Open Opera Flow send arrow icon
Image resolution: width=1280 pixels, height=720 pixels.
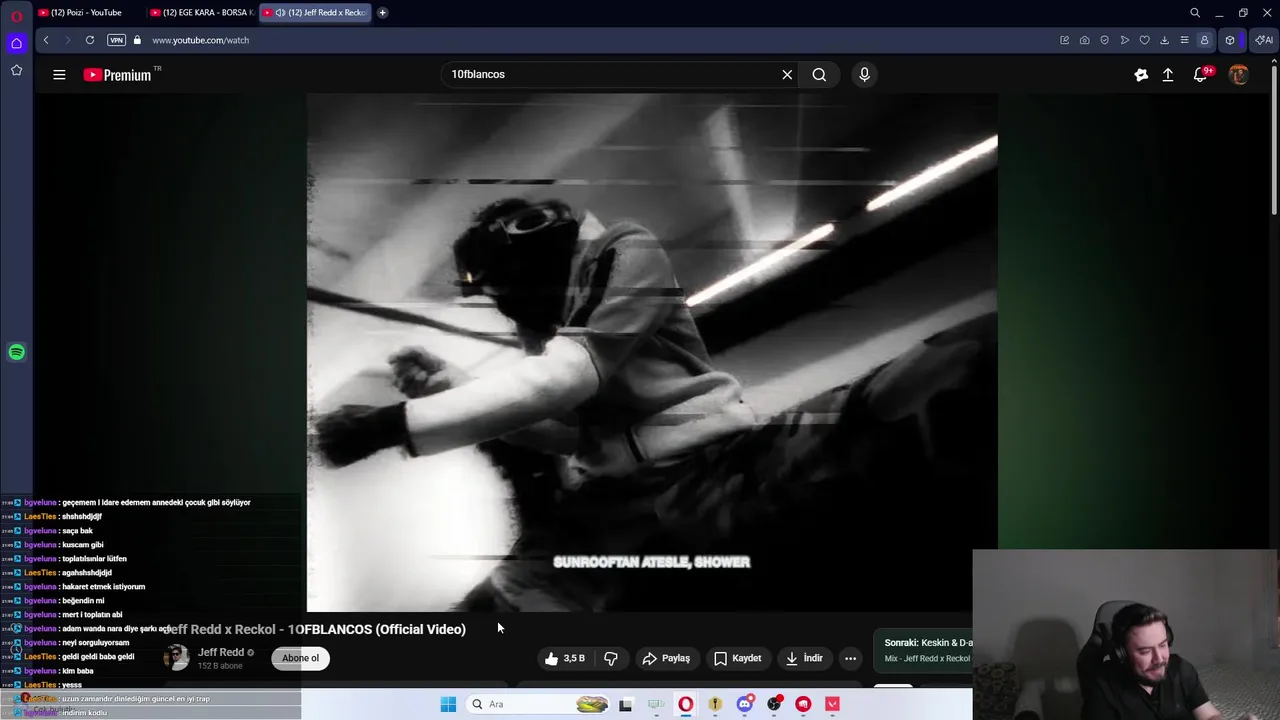(x=1124, y=40)
